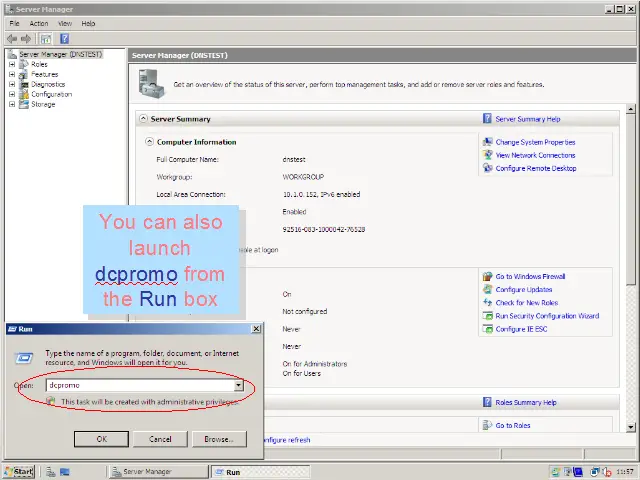Click the scrollbar down arrow in details pane
640x480 pixels.
631,427
